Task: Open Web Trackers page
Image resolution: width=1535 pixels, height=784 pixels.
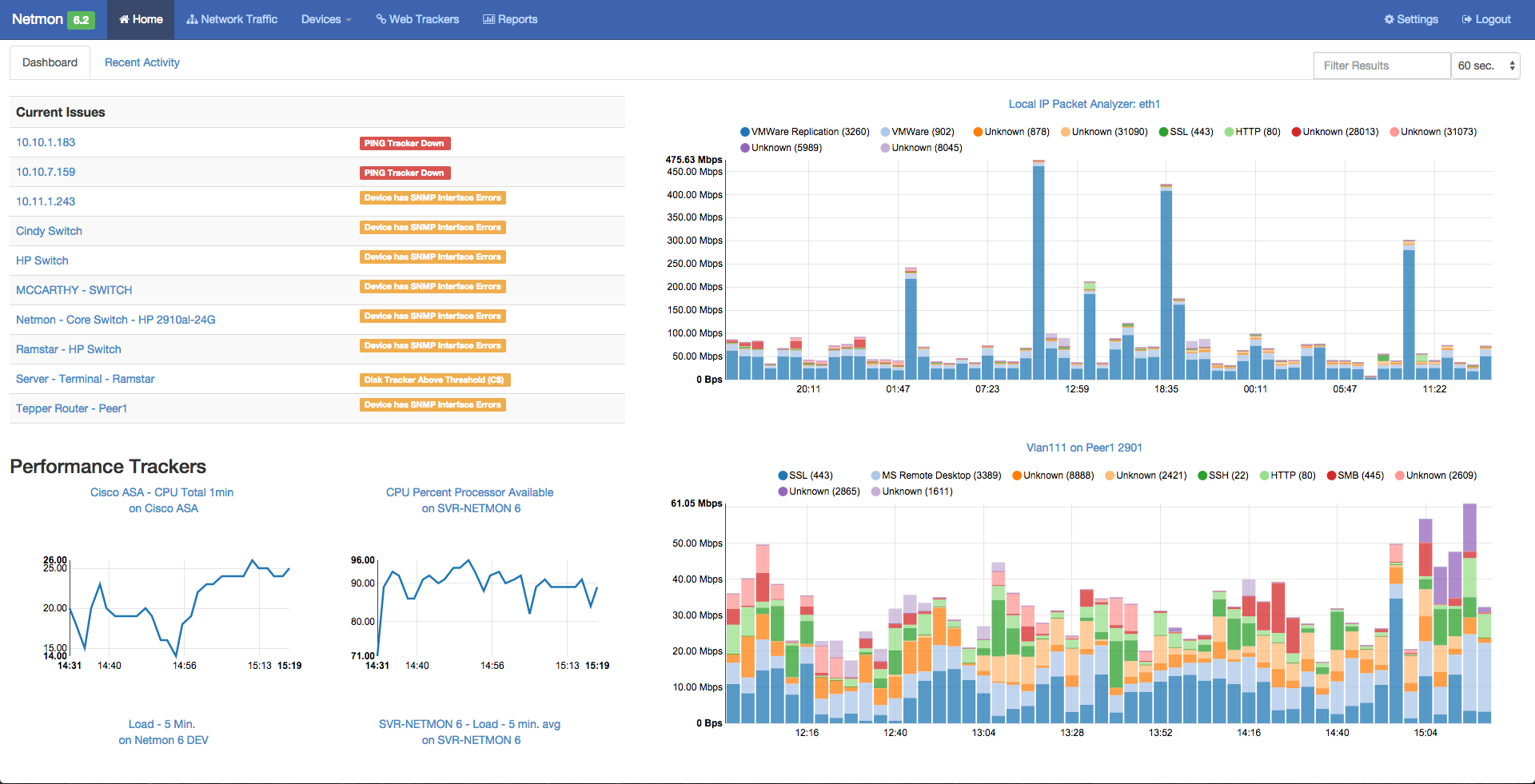Action: point(417,19)
